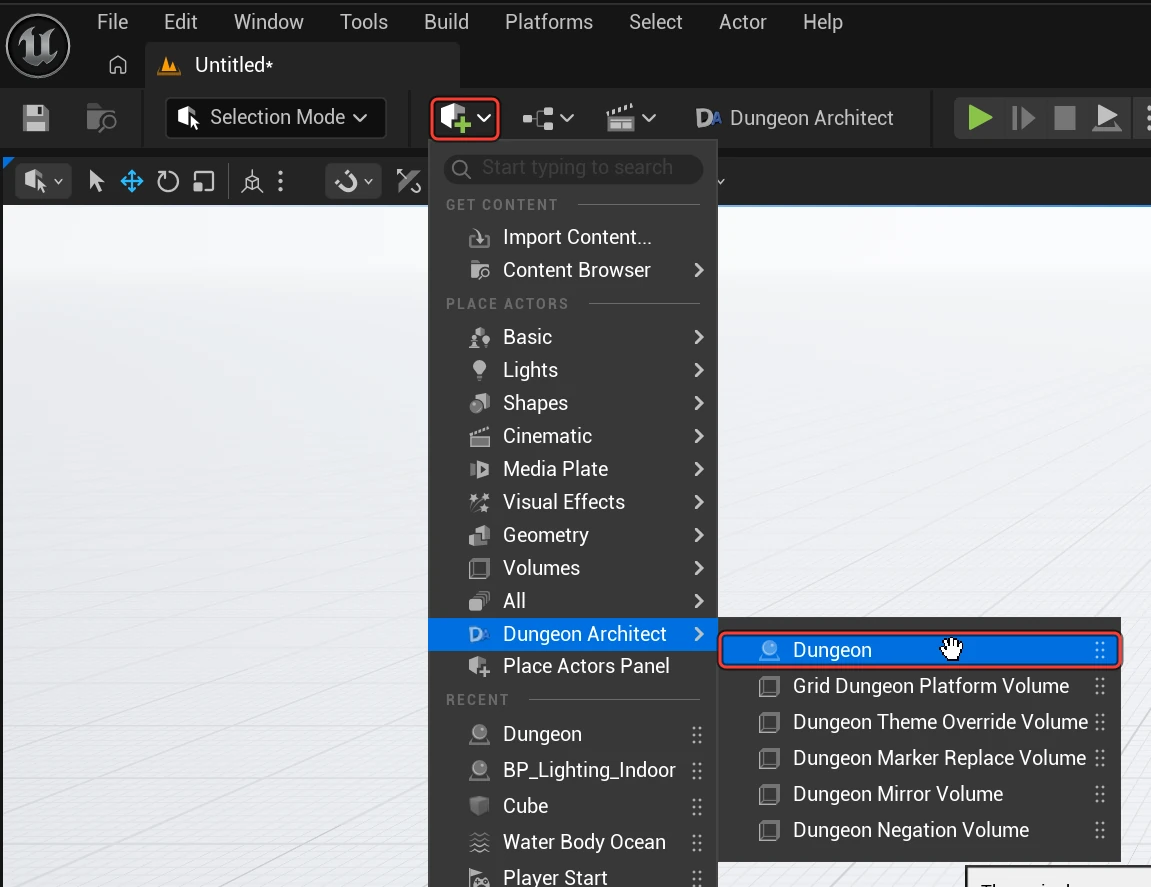Viewport: 1151px width, 887px height.
Task: Select Cube from recent actors
Action: pos(573,806)
